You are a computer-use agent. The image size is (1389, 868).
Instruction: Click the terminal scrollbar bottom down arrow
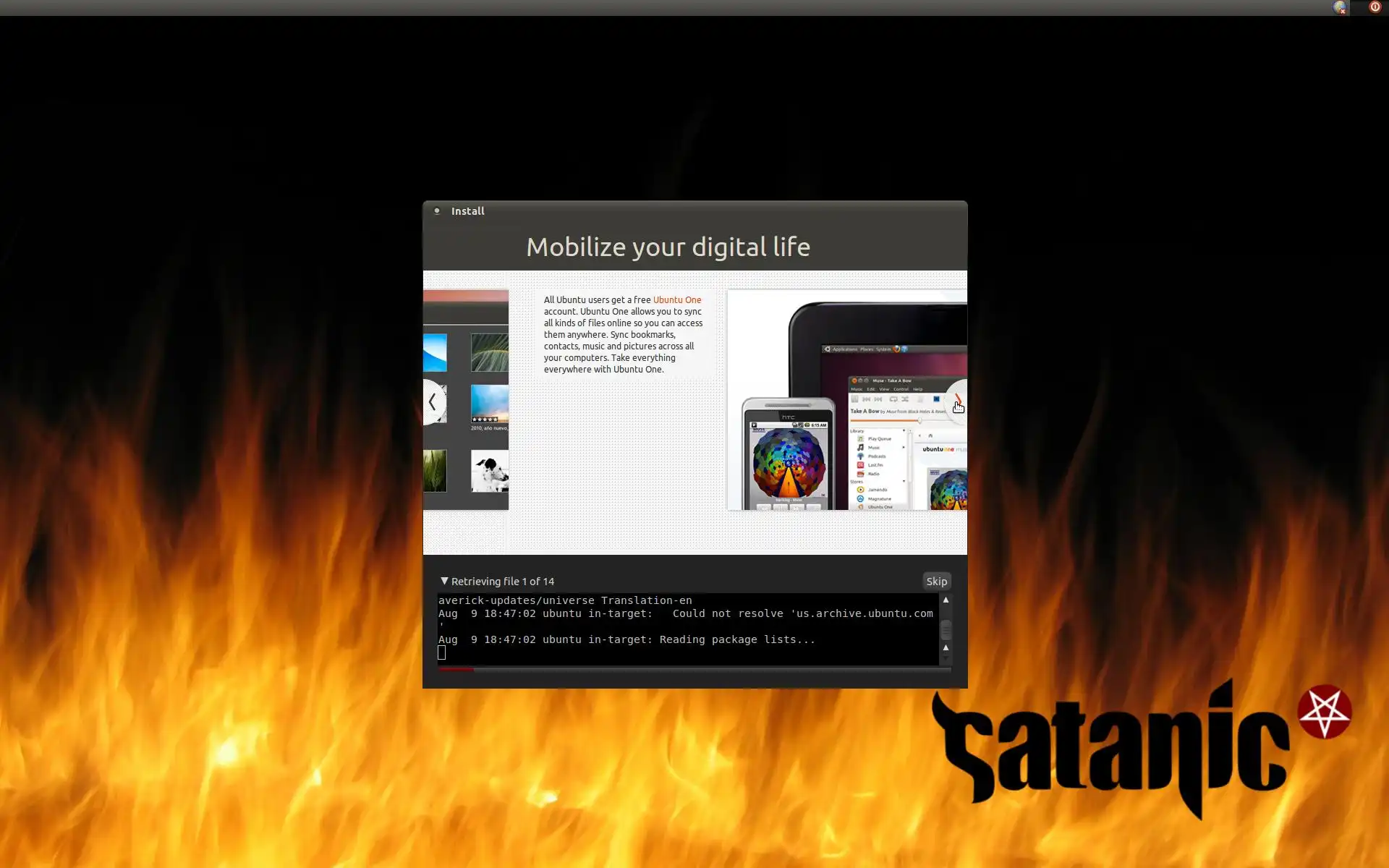tap(946, 659)
